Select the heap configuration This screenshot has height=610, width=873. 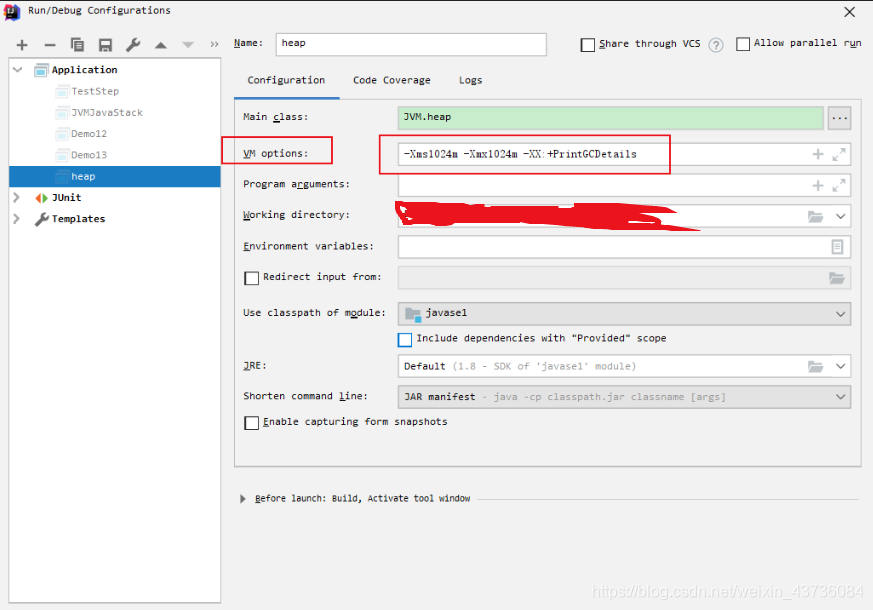point(115,176)
